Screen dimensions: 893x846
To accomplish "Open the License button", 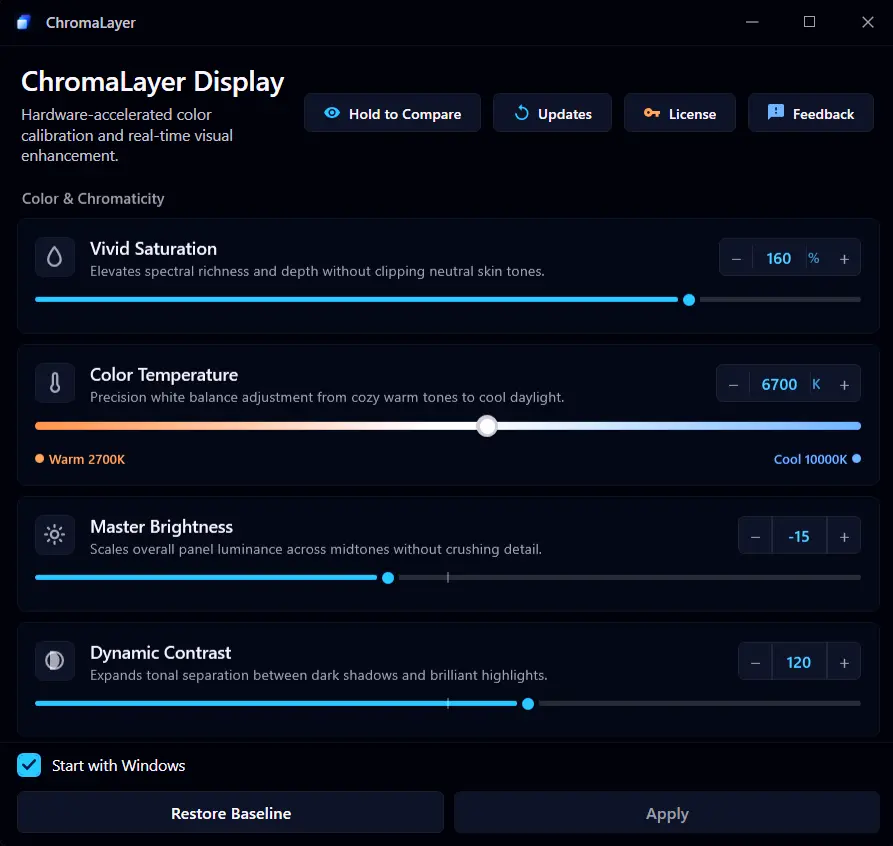I will pos(680,113).
